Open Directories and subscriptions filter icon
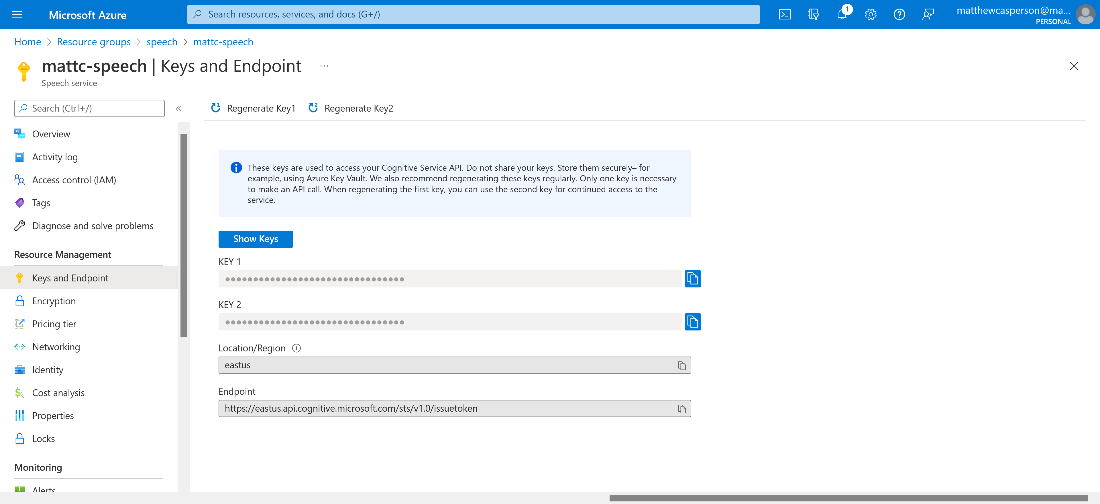 pos(814,14)
